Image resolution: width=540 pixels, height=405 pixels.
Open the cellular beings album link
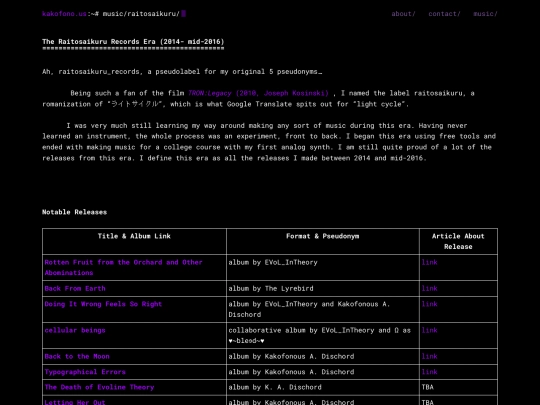pyautogui.click(x=75, y=330)
